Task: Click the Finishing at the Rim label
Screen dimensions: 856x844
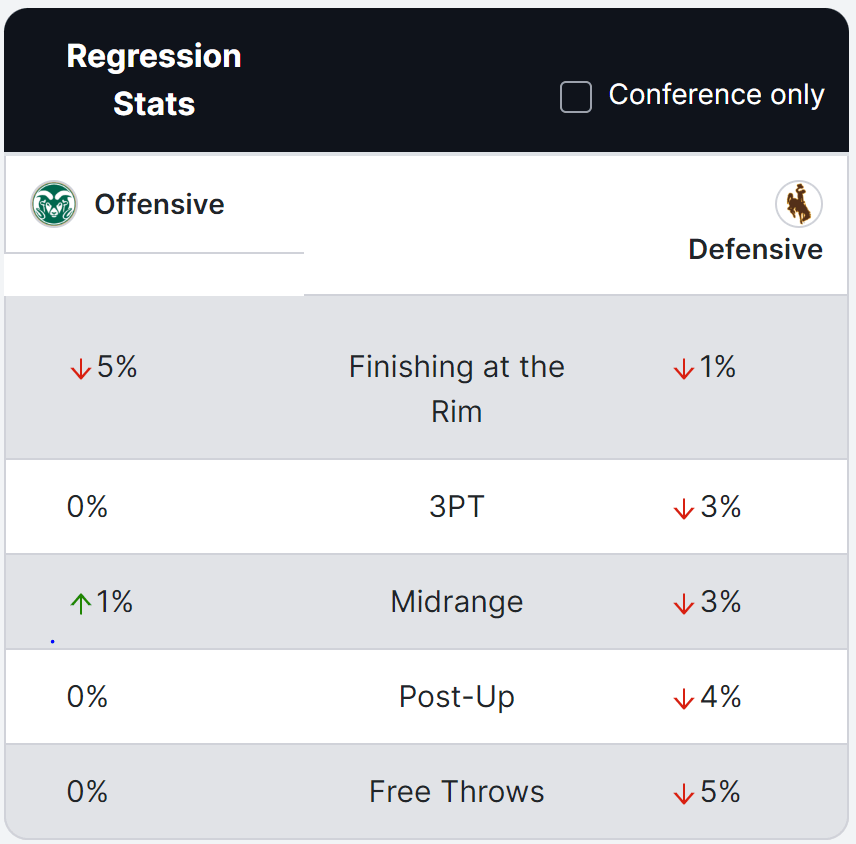Action: [457, 389]
